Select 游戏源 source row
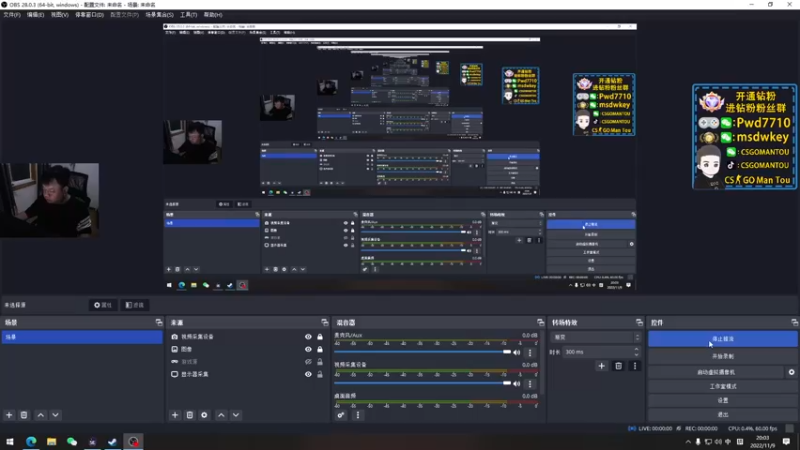The height and width of the screenshot is (450, 800). (x=247, y=362)
